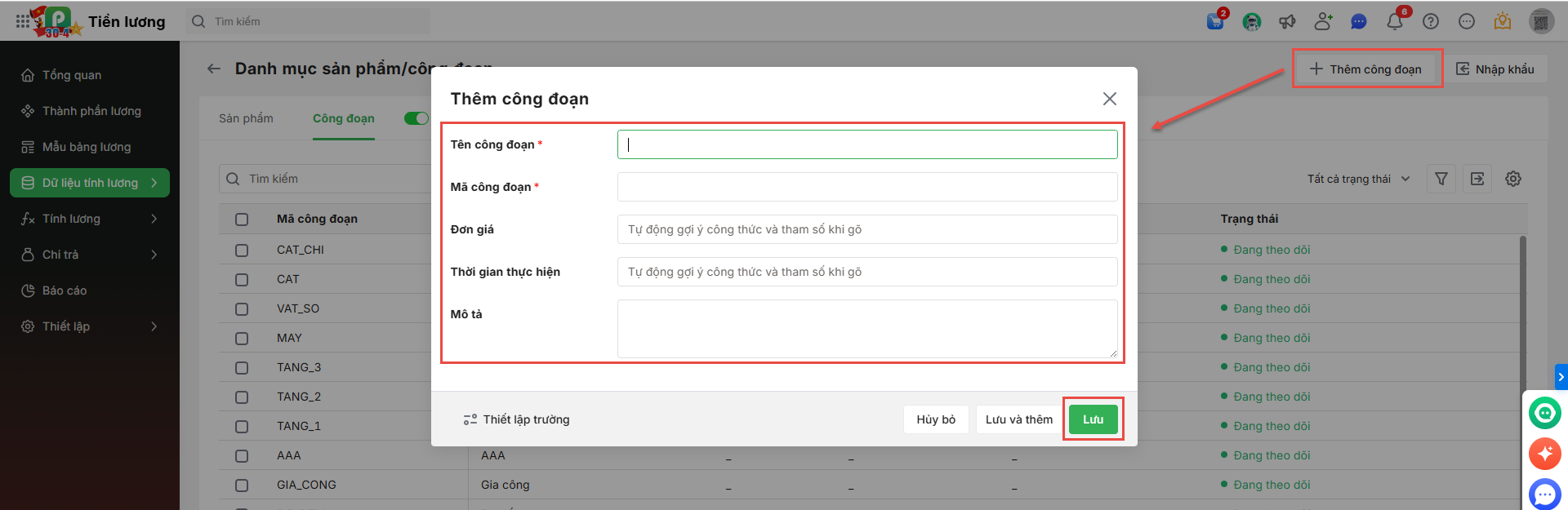Image resolution: width=1568 pixels, height=510 pixels.
Task: Click the back arrow beside page title
Action: coord(214,69)
